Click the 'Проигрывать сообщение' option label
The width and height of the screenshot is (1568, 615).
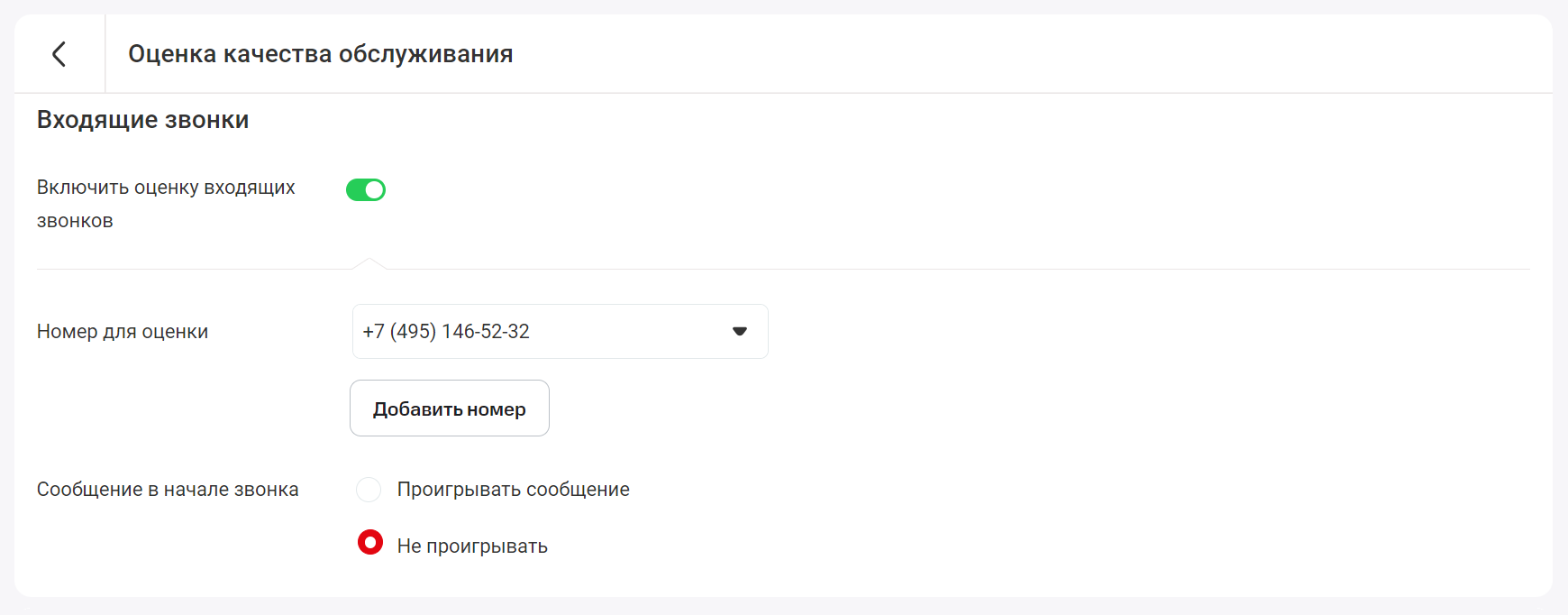click(513, 490)
